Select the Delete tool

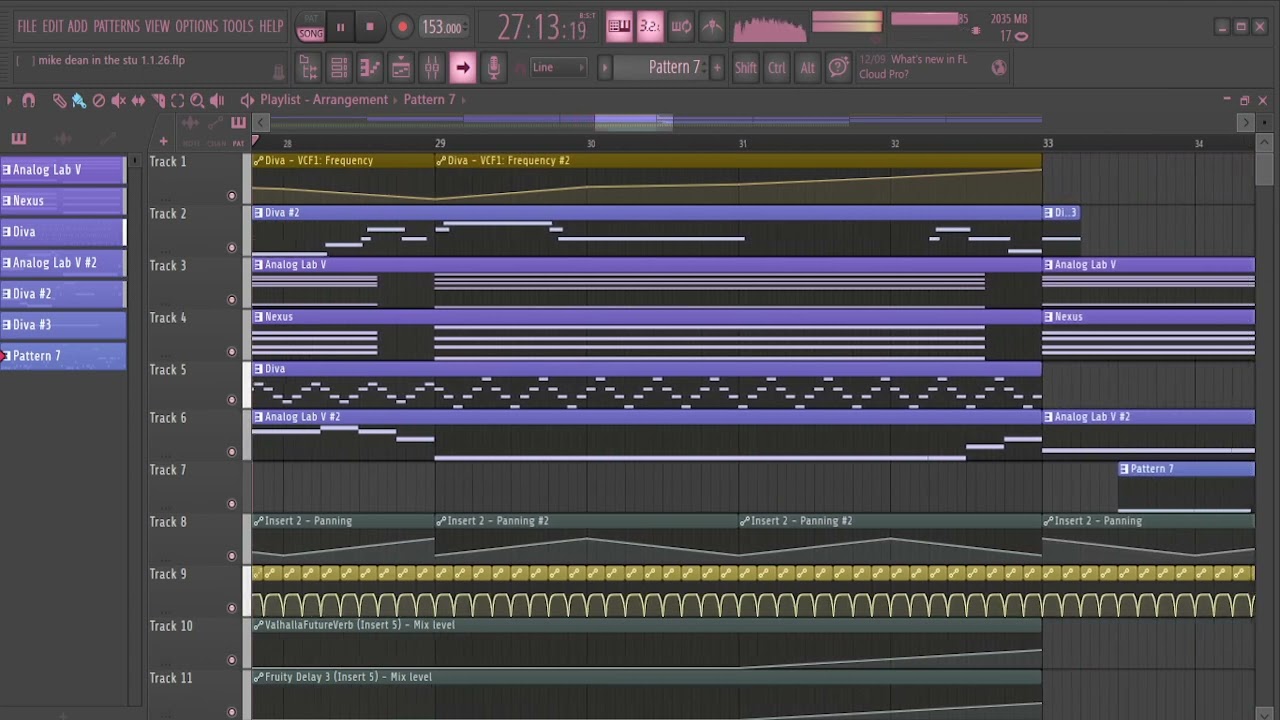(99, 100)
